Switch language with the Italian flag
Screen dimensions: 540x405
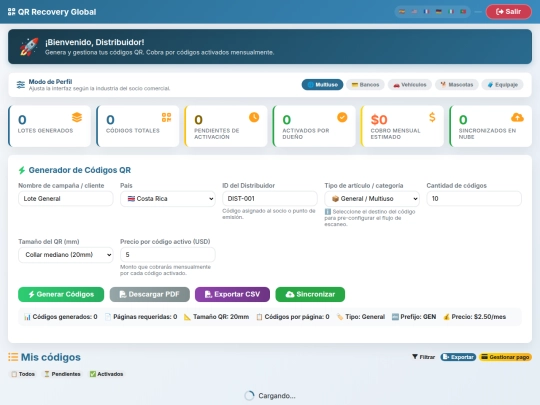point(451,12)
